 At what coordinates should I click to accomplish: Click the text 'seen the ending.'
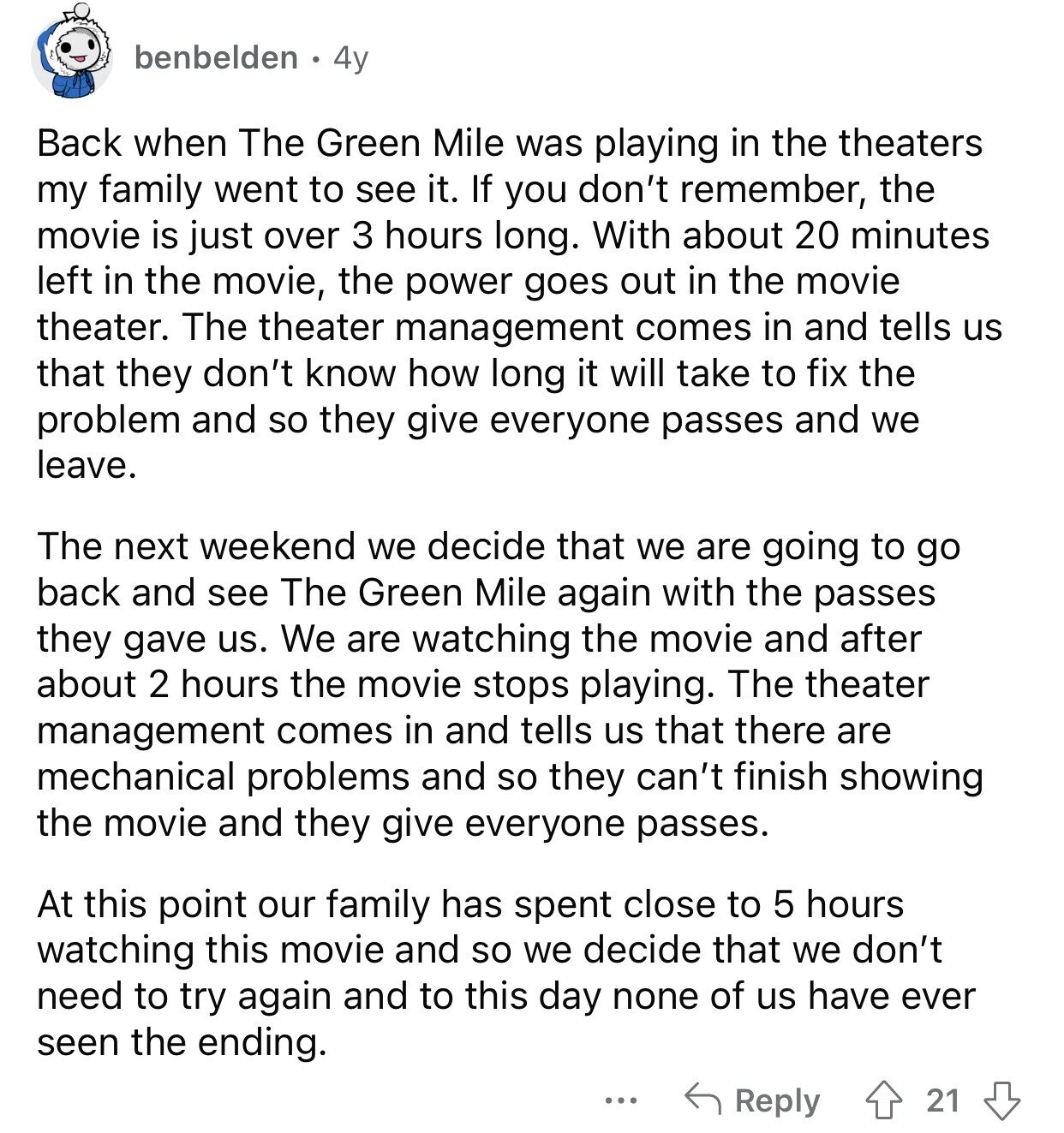[182, 1042]
